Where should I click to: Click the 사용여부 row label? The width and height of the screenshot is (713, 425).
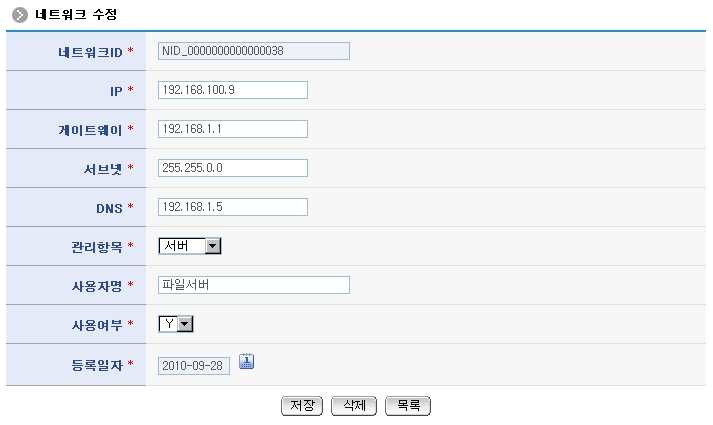coord(90,324)
